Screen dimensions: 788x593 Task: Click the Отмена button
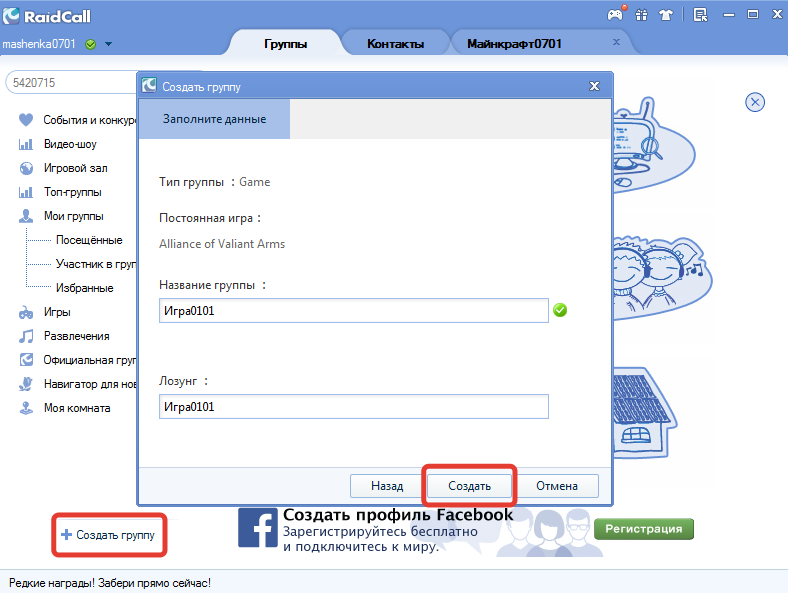click(557, 486)
